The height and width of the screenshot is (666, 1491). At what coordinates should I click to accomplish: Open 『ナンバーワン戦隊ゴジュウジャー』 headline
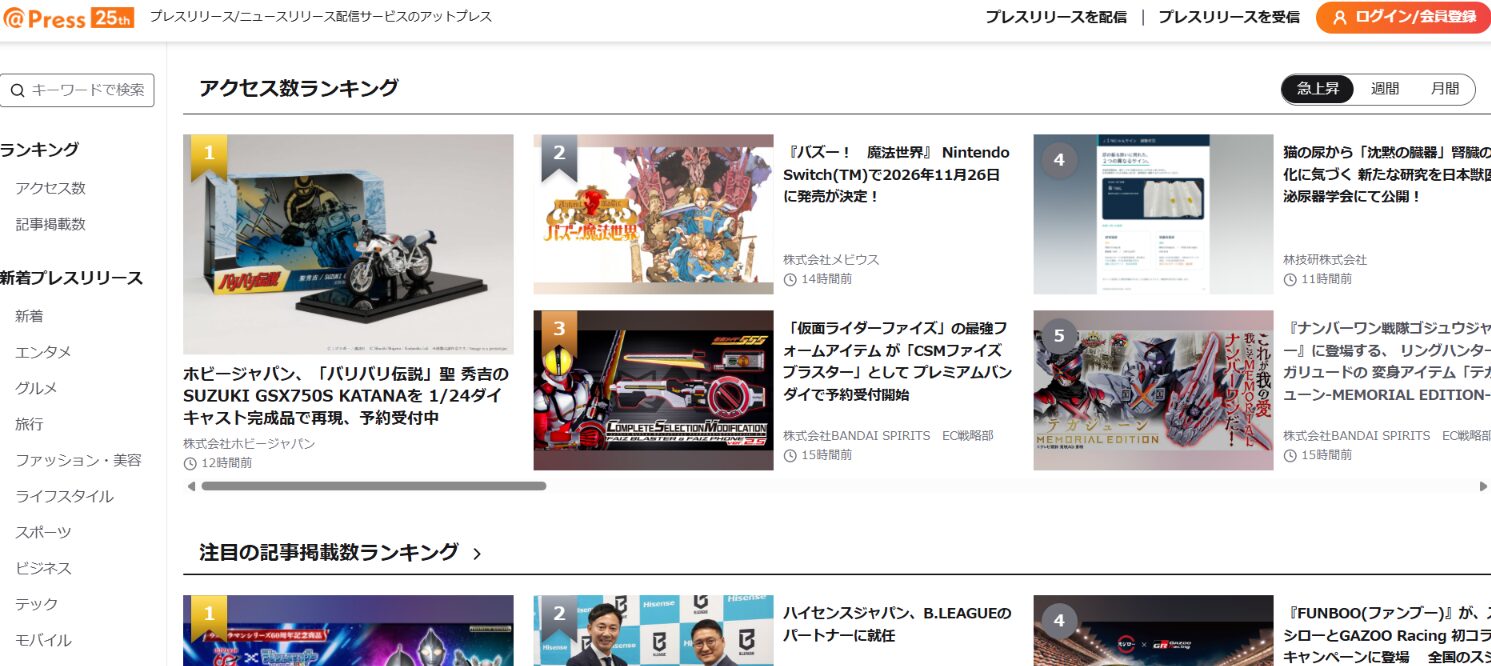tap(1387, 361)
